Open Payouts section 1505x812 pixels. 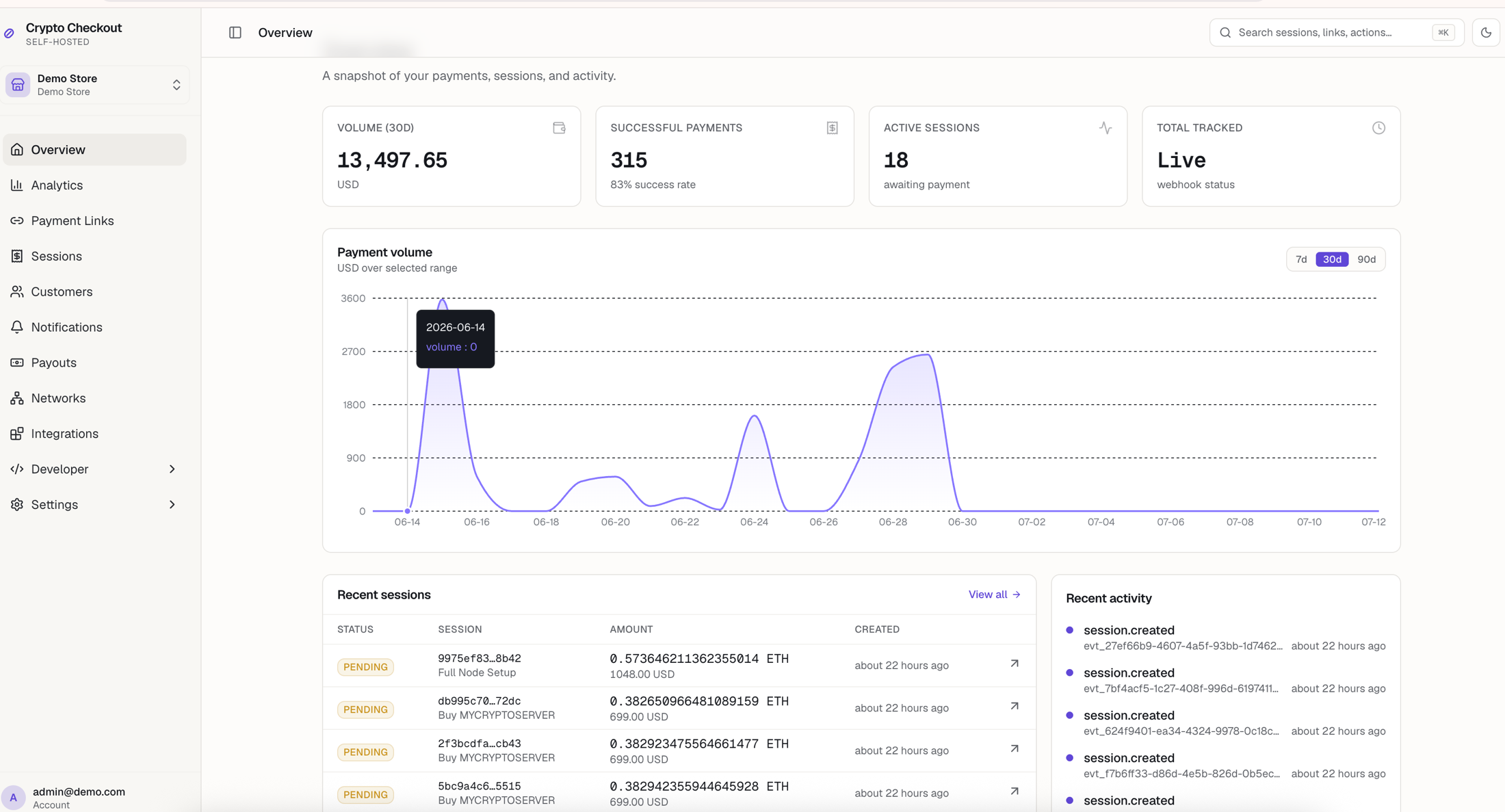point(94,363)
